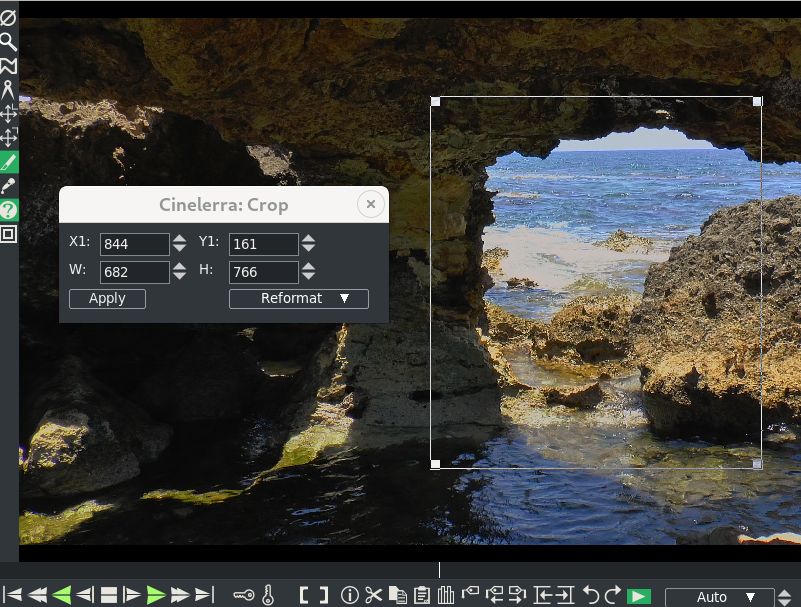This screenshot has height=607, width=801.
Task: Select the edit mask tool
Action: (x=8, y=66)
